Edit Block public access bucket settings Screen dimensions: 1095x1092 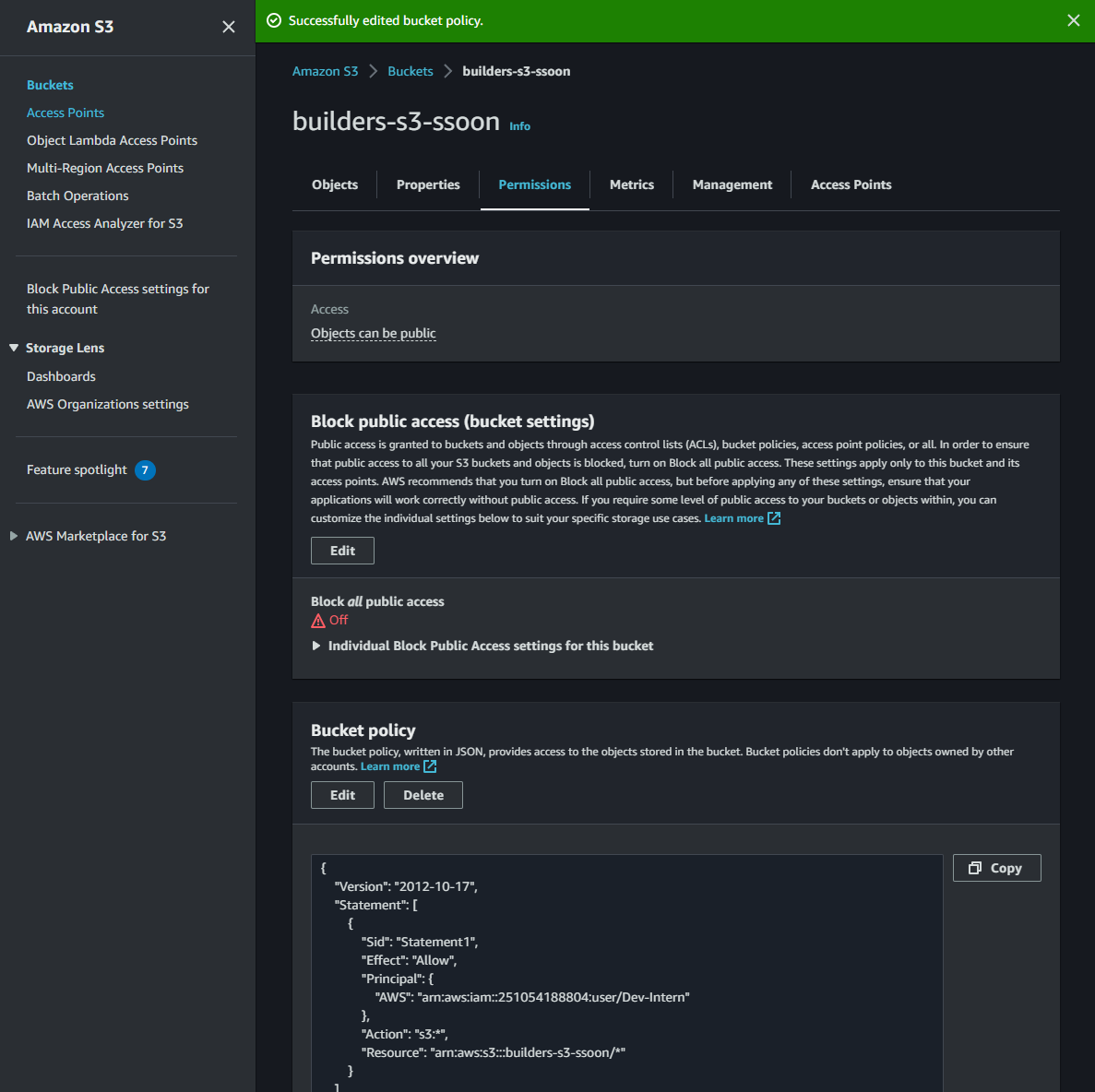click(342, 551)
